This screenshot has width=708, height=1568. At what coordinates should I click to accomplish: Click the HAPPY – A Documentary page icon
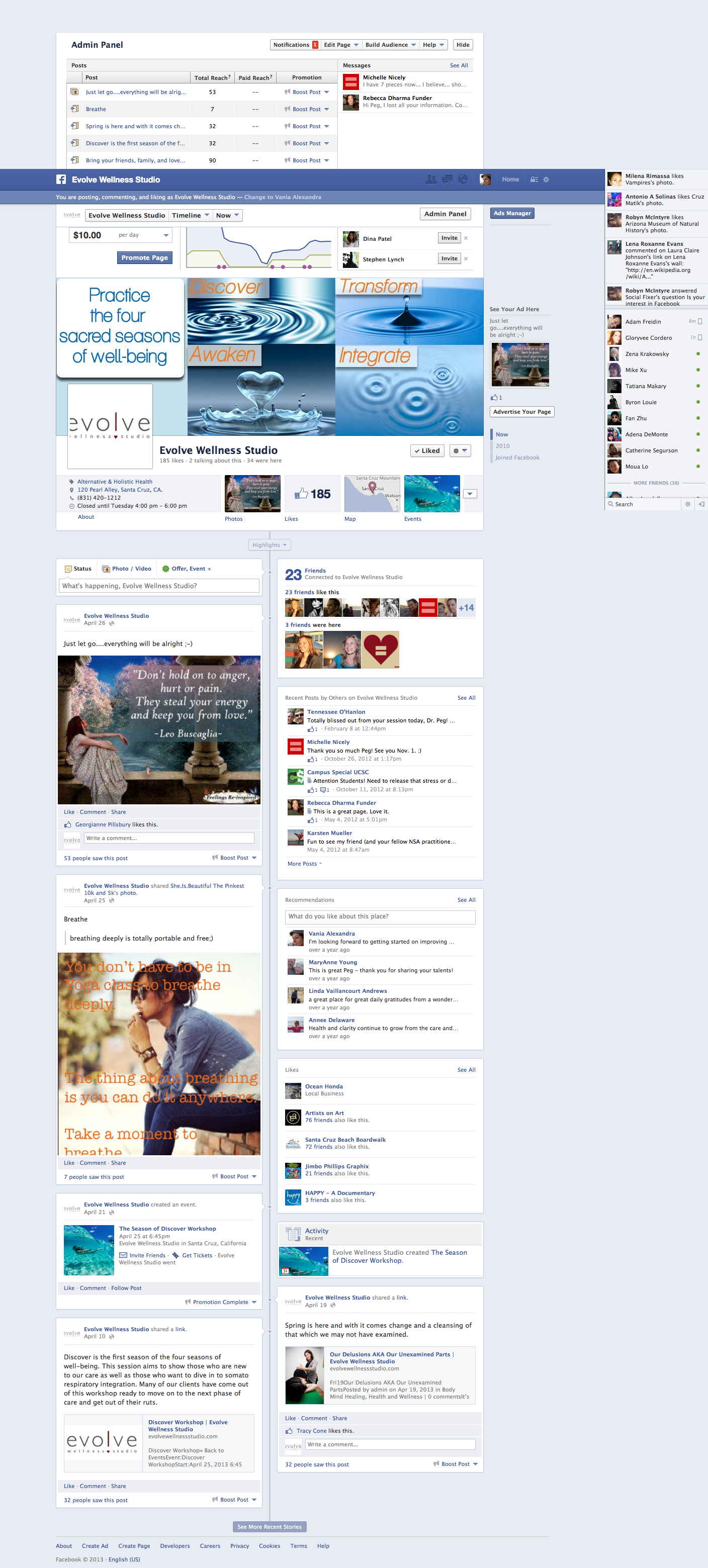[294, 1197]
